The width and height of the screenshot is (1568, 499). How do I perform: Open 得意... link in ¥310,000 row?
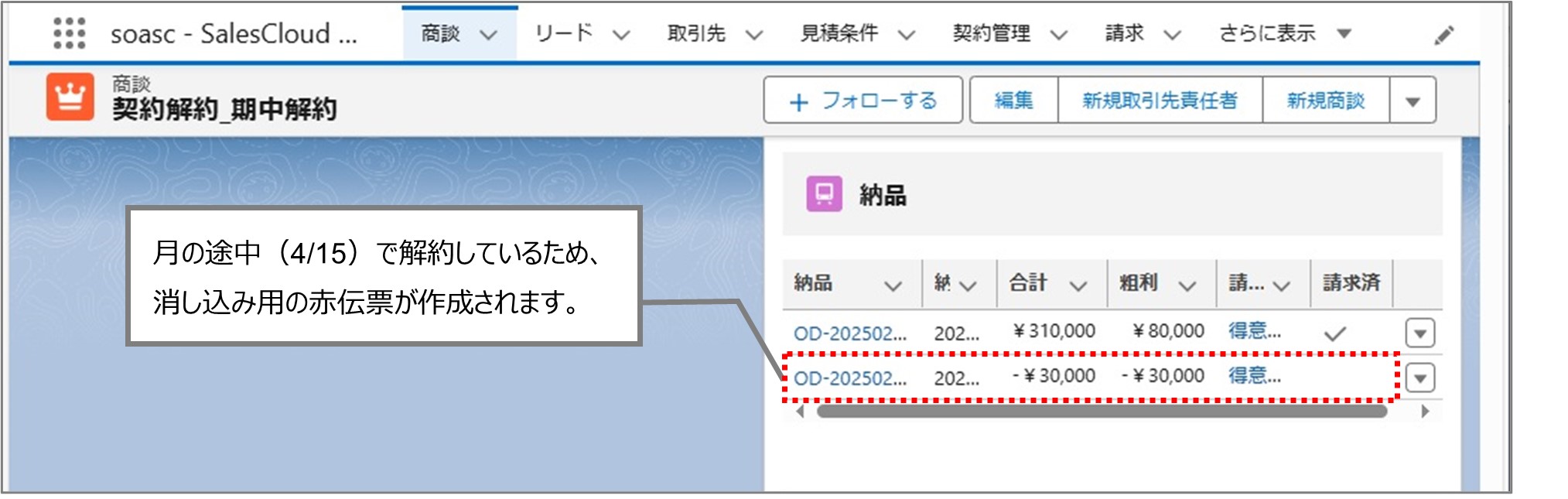pyautogui.click(x=1255, y=331)
